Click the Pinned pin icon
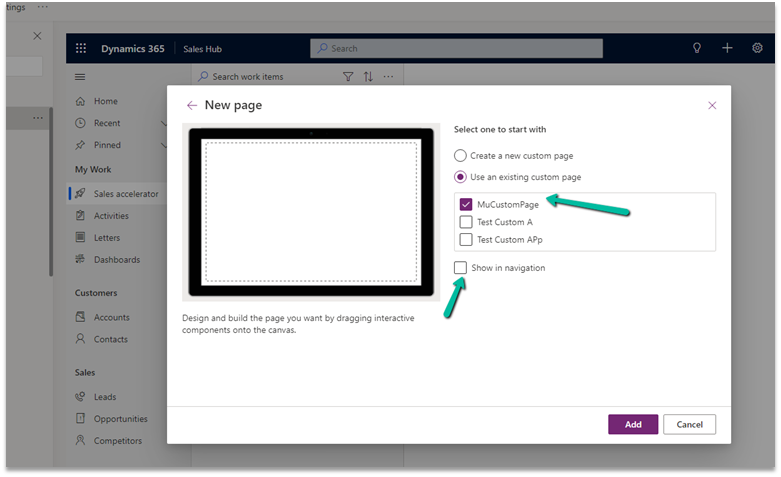 point(80,145)
